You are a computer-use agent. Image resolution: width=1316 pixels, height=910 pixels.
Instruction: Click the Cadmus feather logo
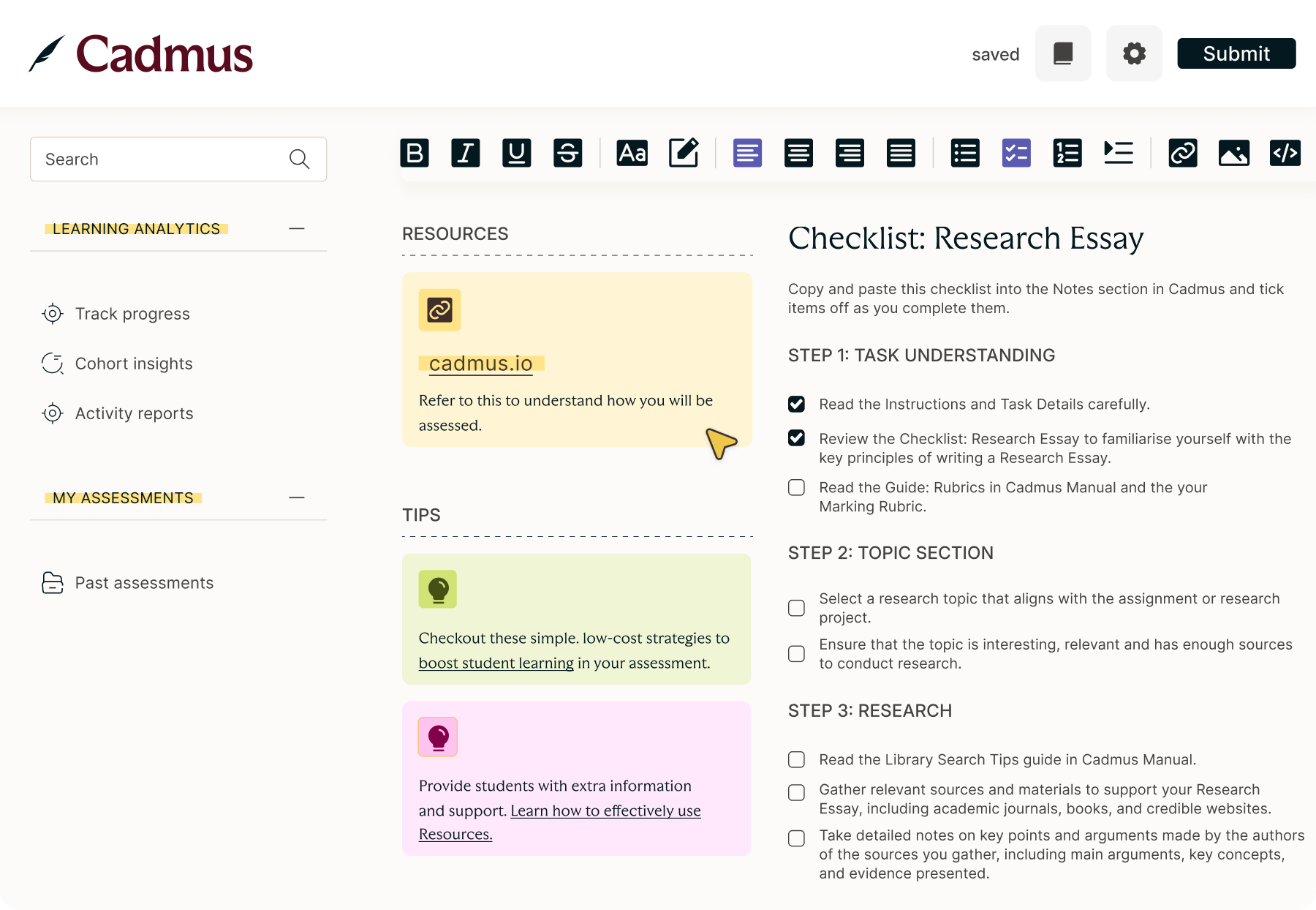click(x=47, y=53)
